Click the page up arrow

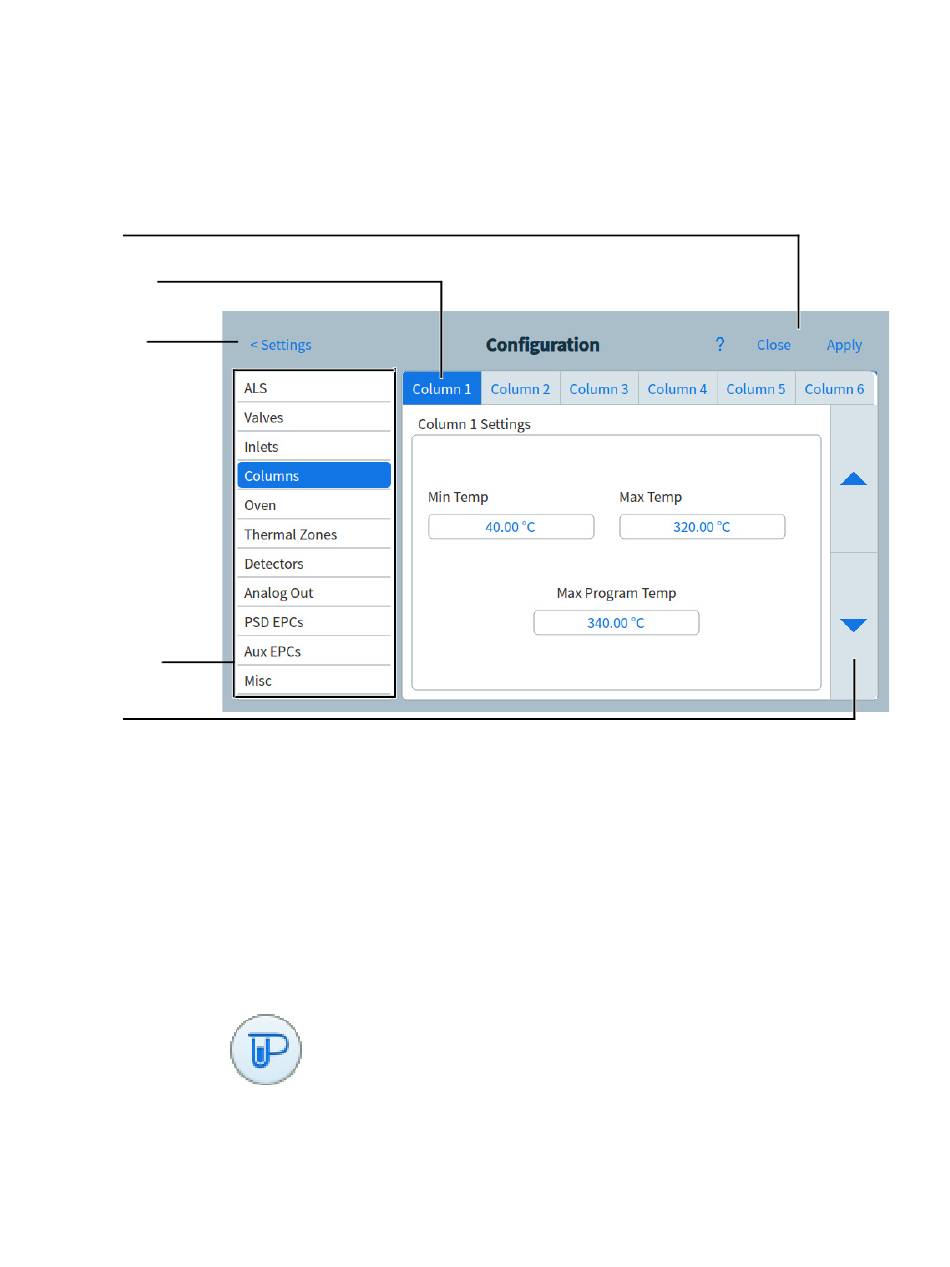click(x=853, y=479)
